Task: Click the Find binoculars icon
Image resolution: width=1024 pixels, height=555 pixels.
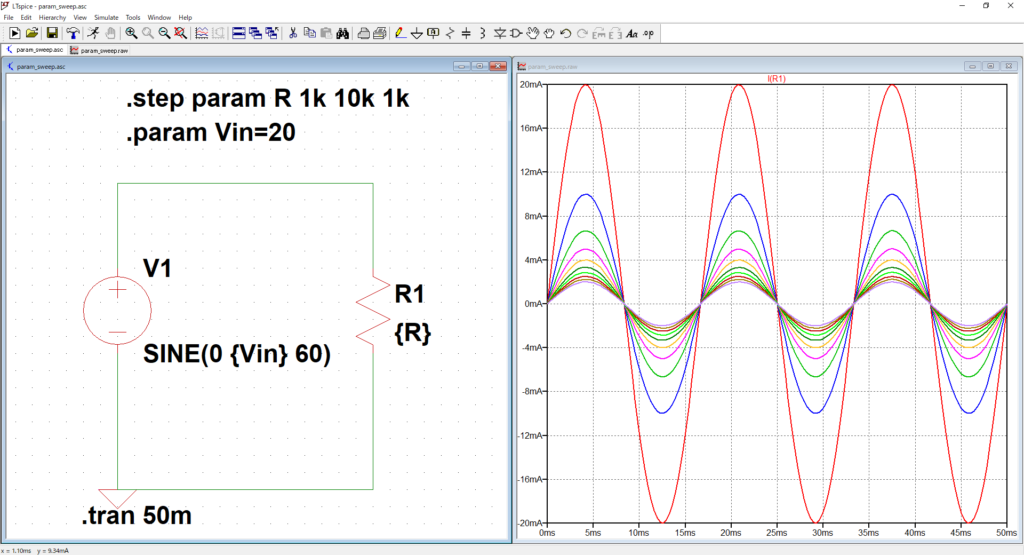Action: pyautogui.click(x=342, y=33)
